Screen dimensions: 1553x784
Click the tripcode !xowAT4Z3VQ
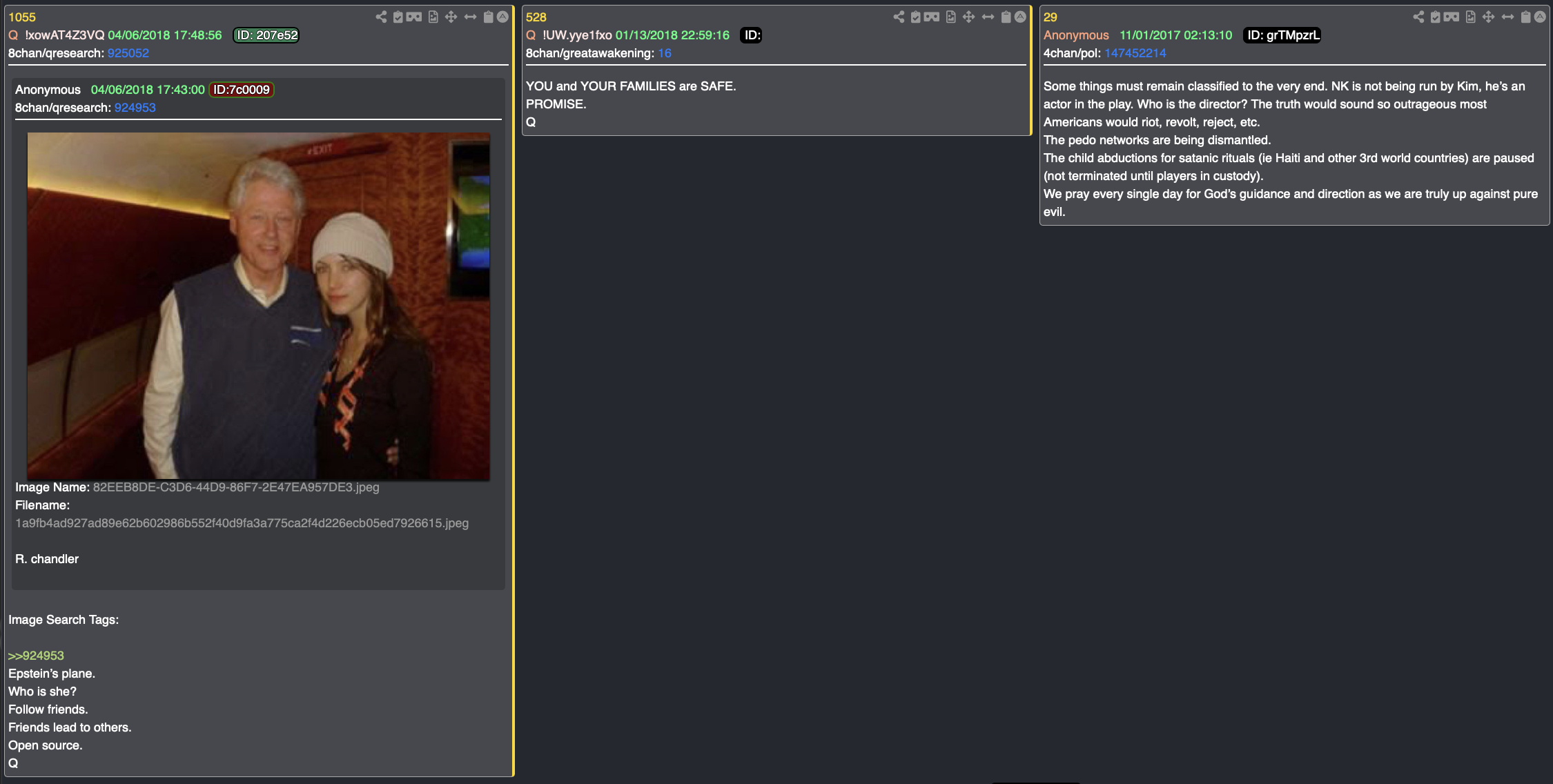click(x=65, y=35)
